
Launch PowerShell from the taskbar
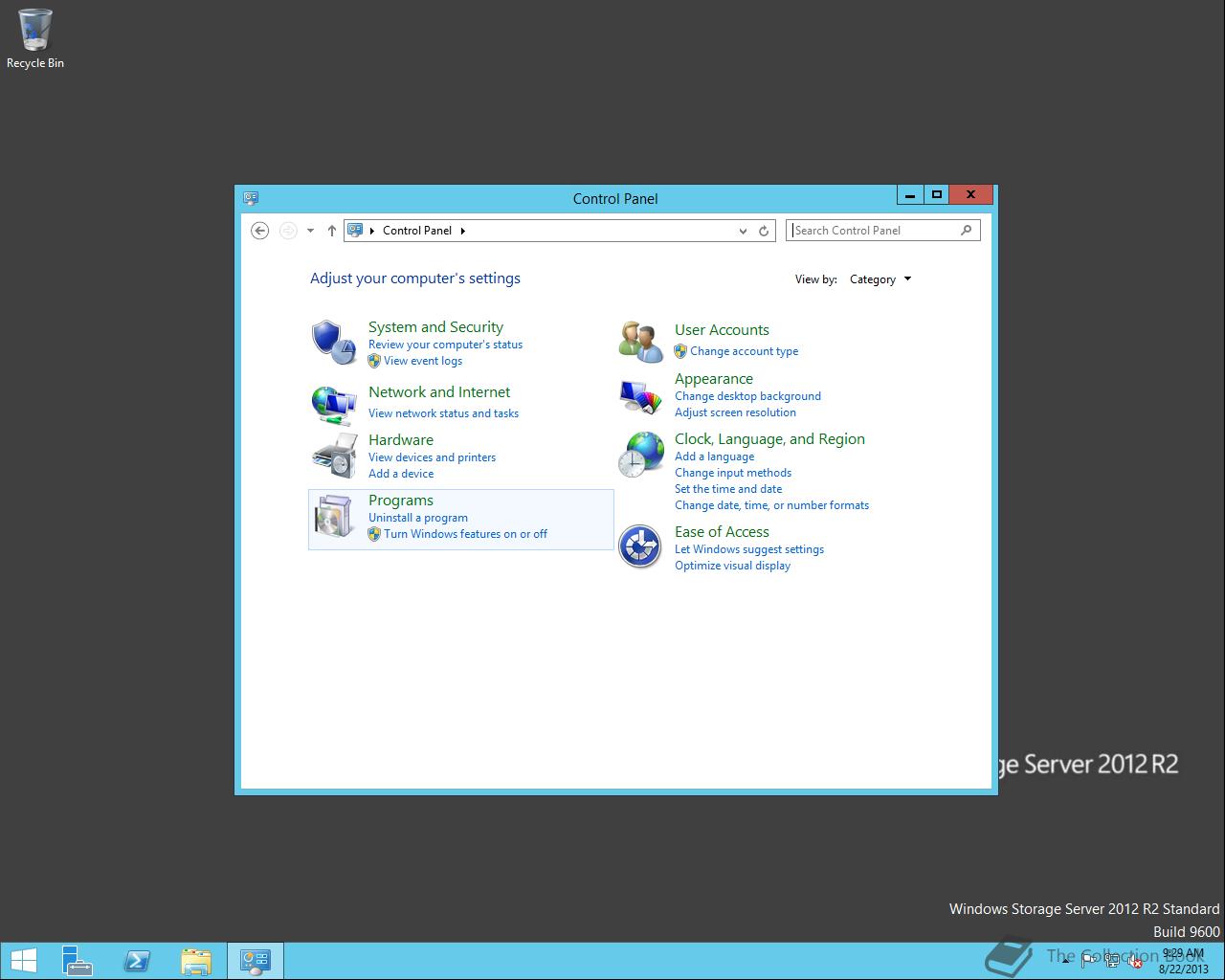pos(137,961)
